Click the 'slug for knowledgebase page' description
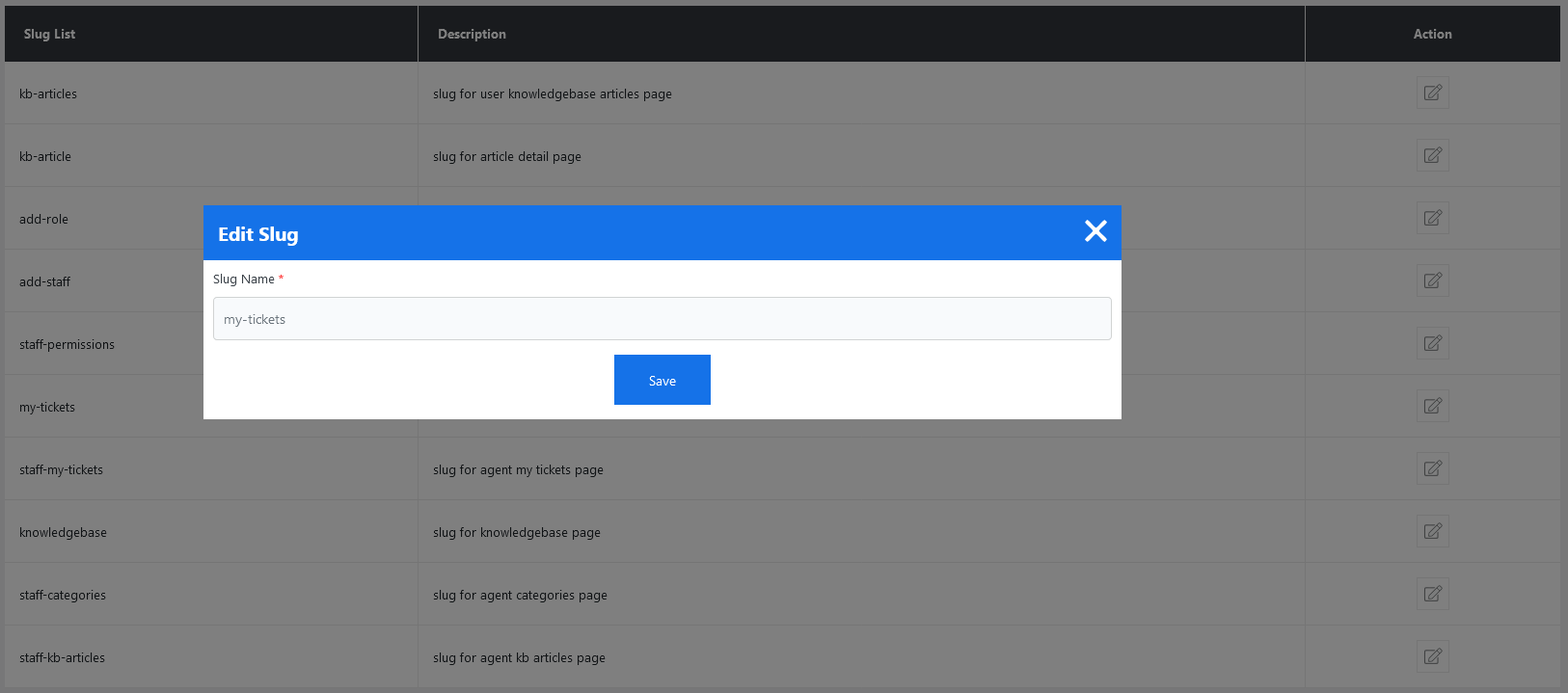This screenshot has height=693, width=1568. coord(517,533)
